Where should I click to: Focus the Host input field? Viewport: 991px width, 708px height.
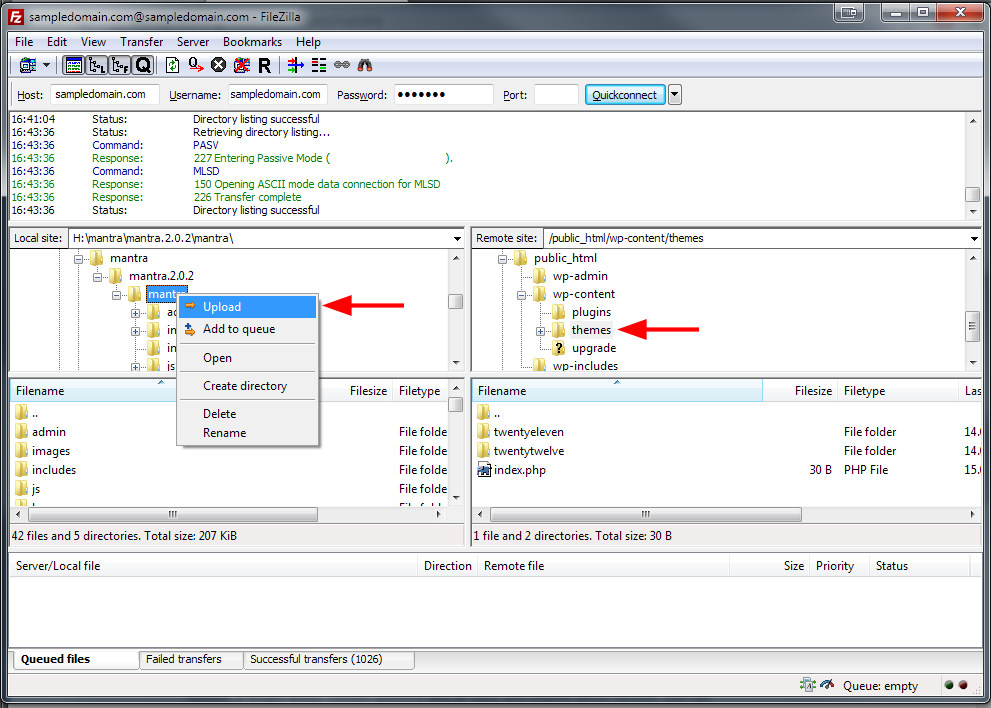tap(104, 95)
